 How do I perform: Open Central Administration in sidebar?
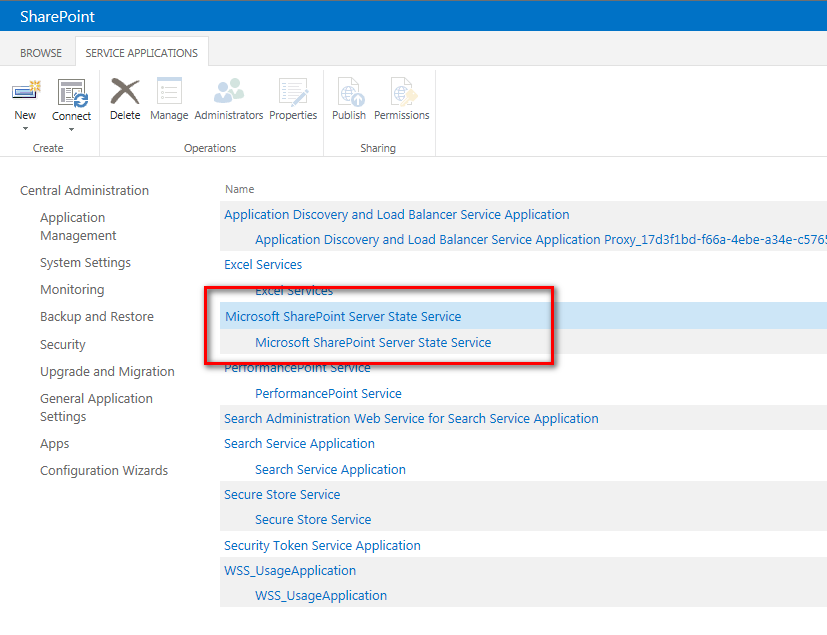pos(84,190)
